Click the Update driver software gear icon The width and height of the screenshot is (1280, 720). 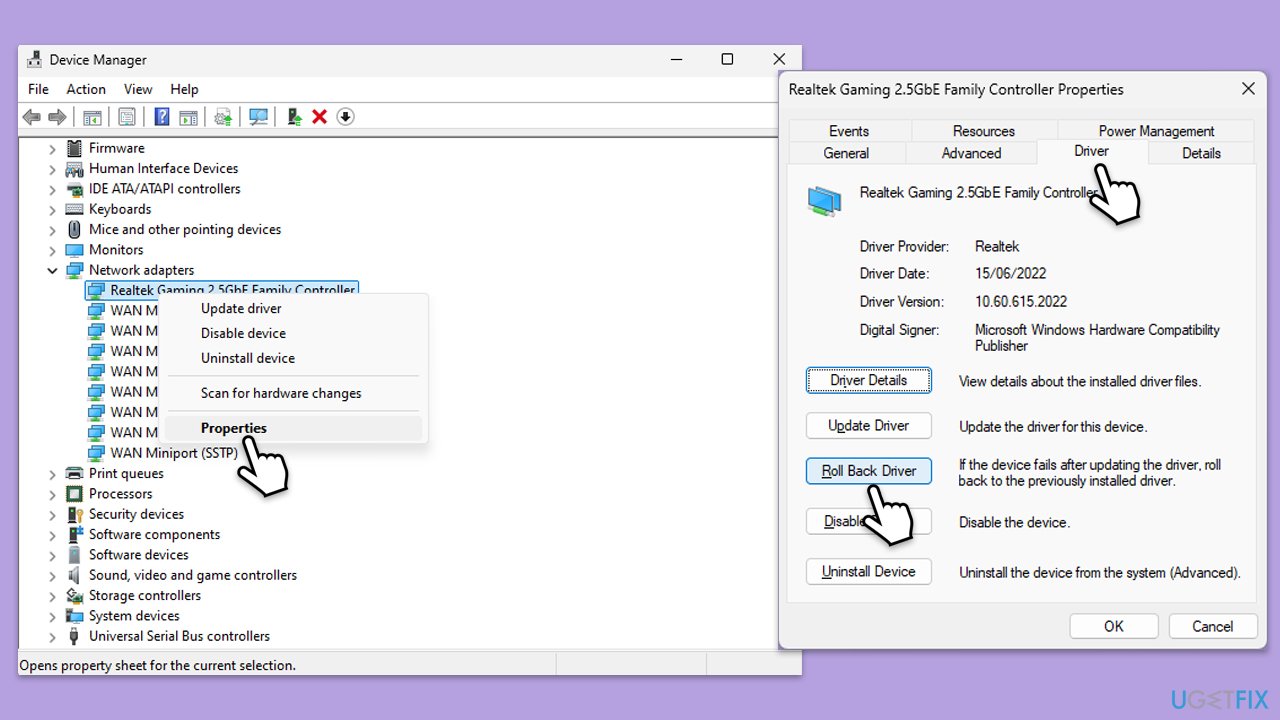(x=224, y=117)
